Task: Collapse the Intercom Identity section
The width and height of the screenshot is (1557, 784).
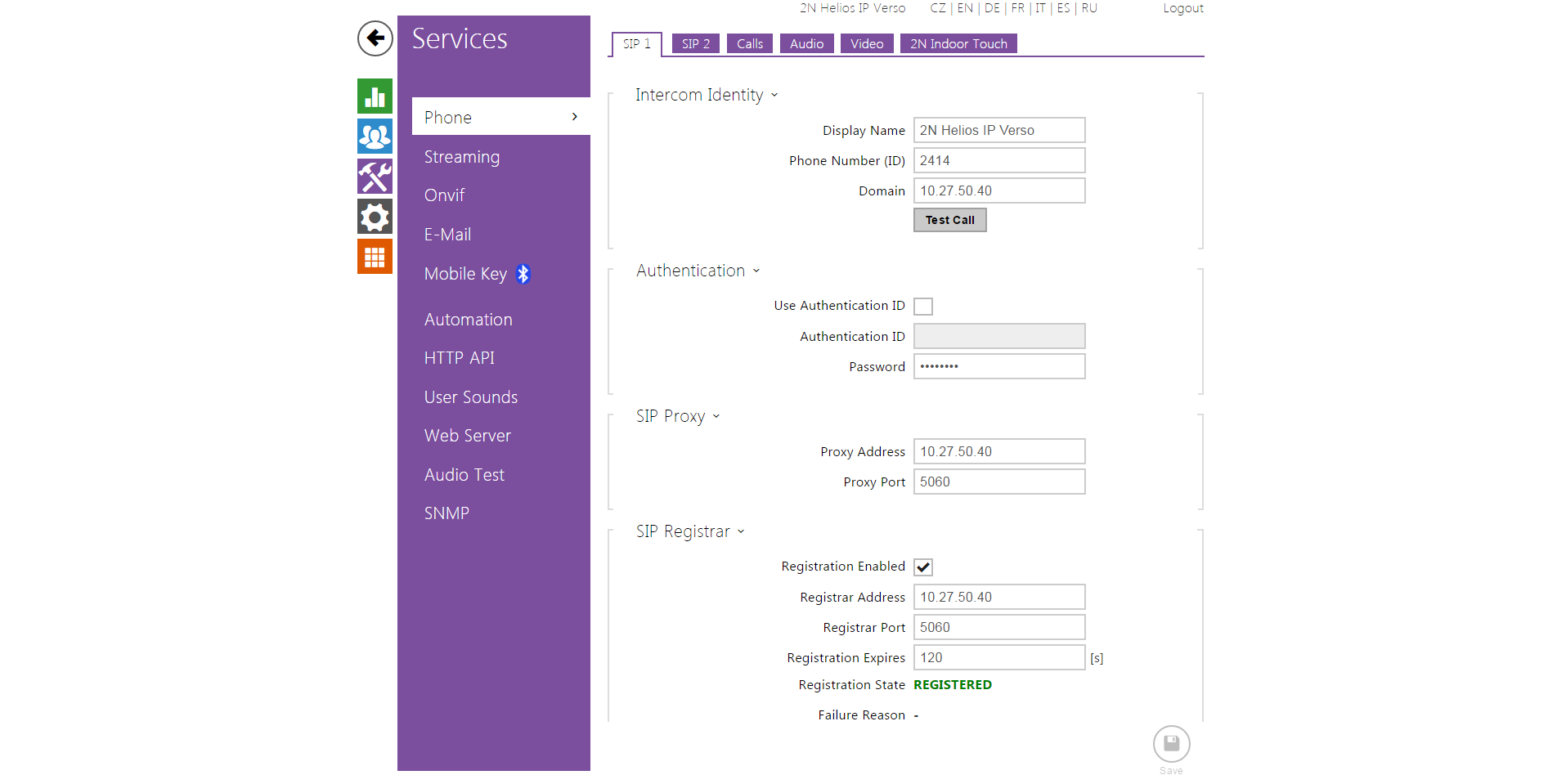Action: pos(774,96)
